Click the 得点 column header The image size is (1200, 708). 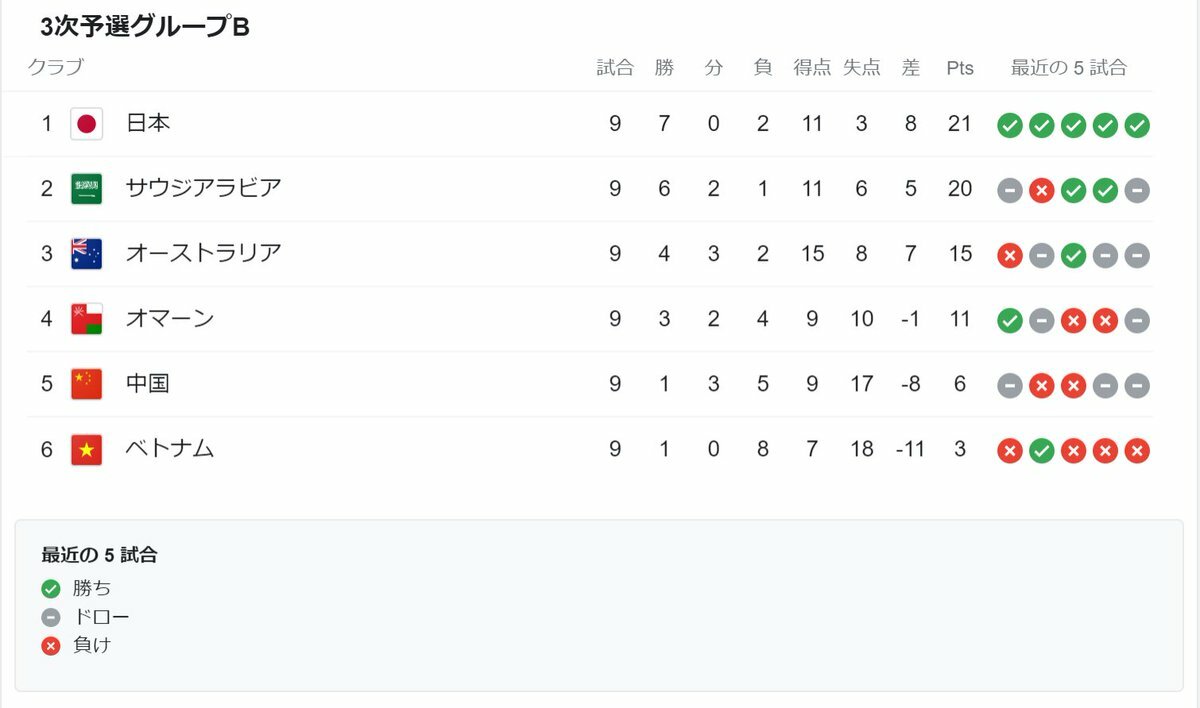pyautogui.click(x=812, y=68)
